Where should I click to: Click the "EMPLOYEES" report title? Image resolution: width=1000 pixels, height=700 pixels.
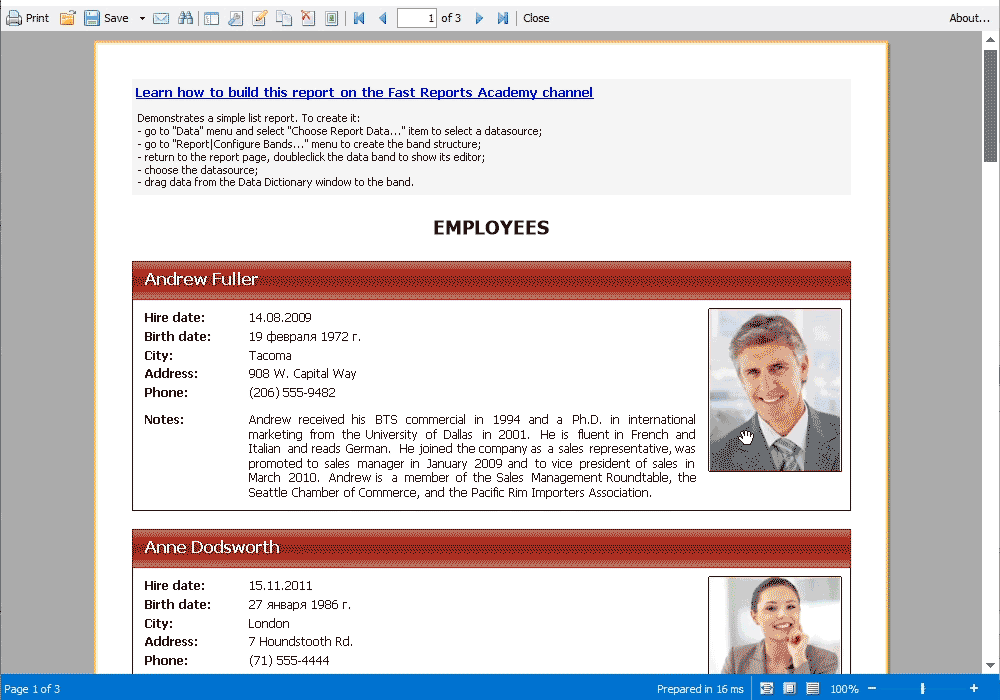point(491,228)
